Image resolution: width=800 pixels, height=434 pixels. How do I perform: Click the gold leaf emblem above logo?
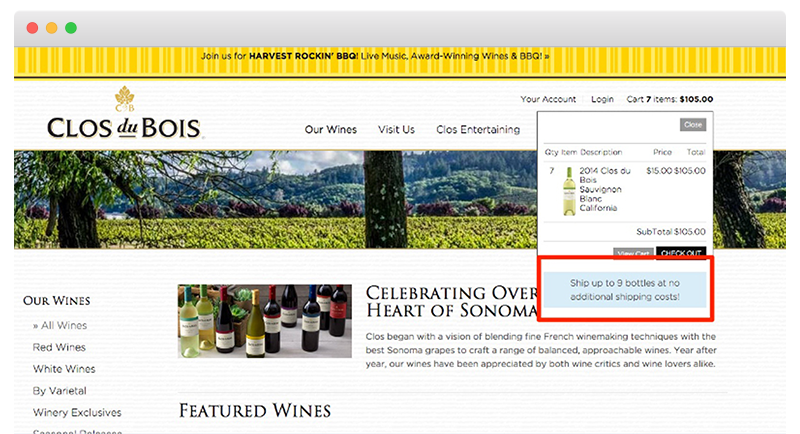pyautogui.click(x=124, y=98)
